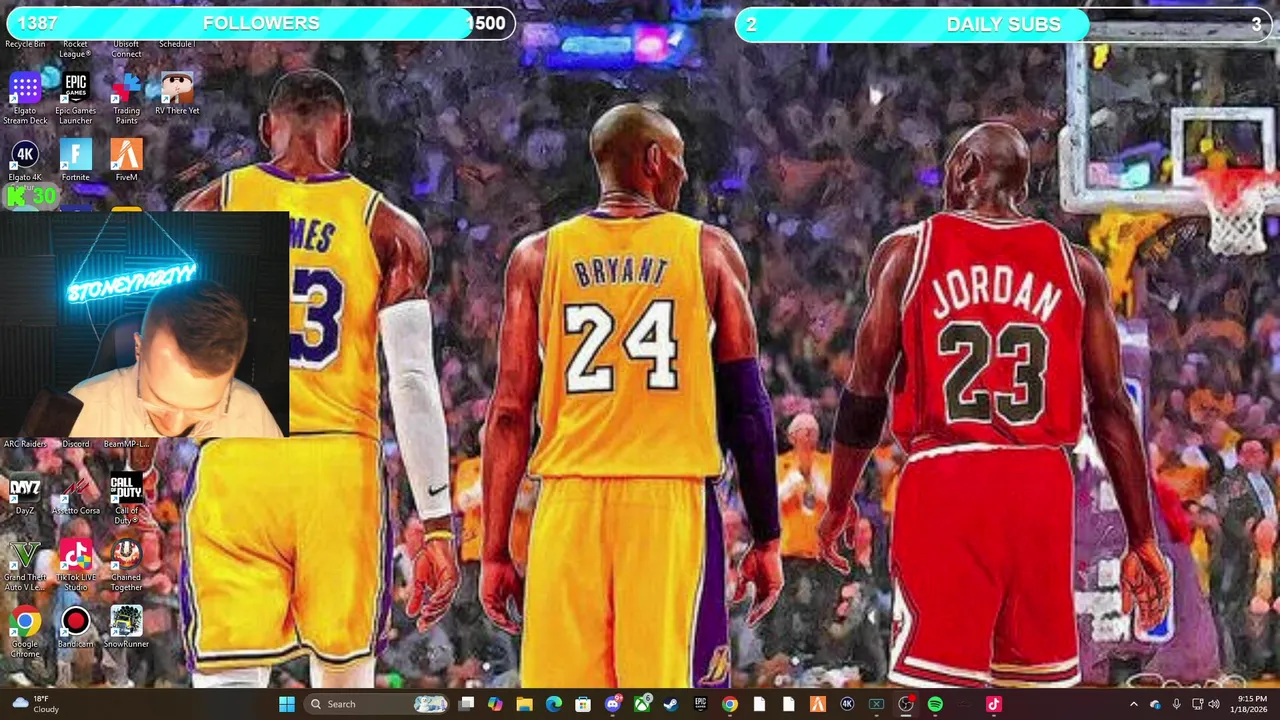Select the RV There Yet game shortcut

pyautogui.click(x=177, y=94)
